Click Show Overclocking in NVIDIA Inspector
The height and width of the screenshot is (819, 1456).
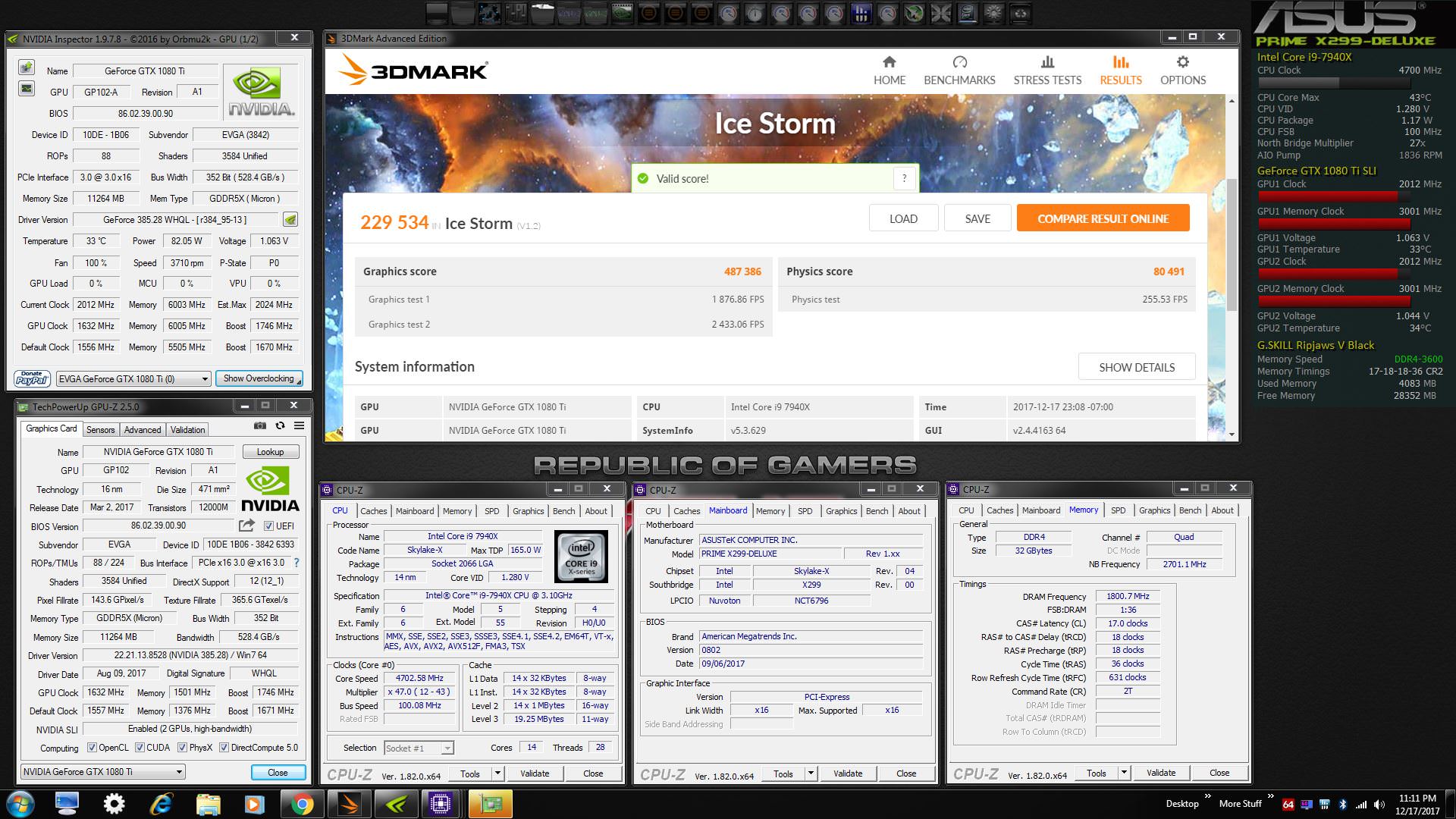tap(259, 378)
